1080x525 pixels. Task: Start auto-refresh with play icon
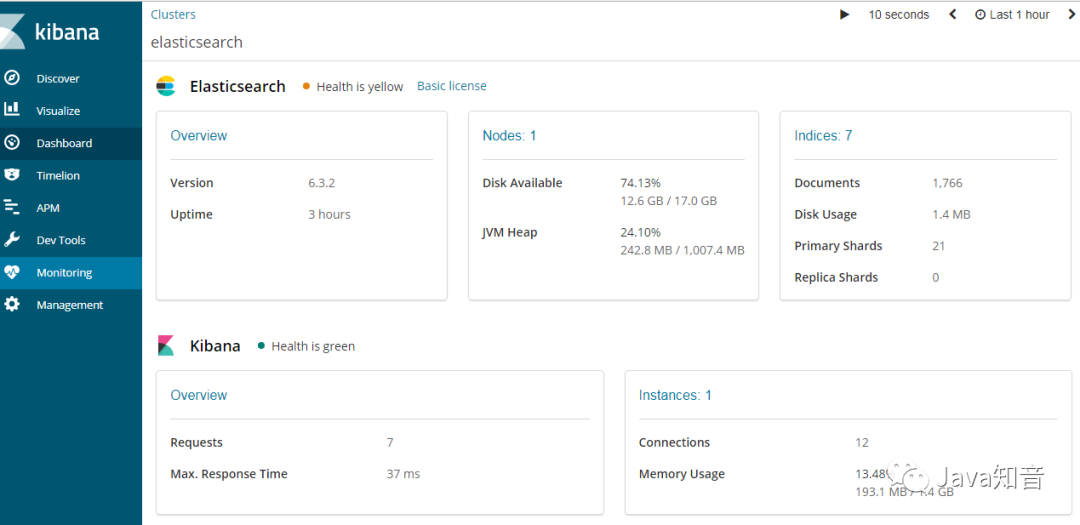[x=844, y=14]
